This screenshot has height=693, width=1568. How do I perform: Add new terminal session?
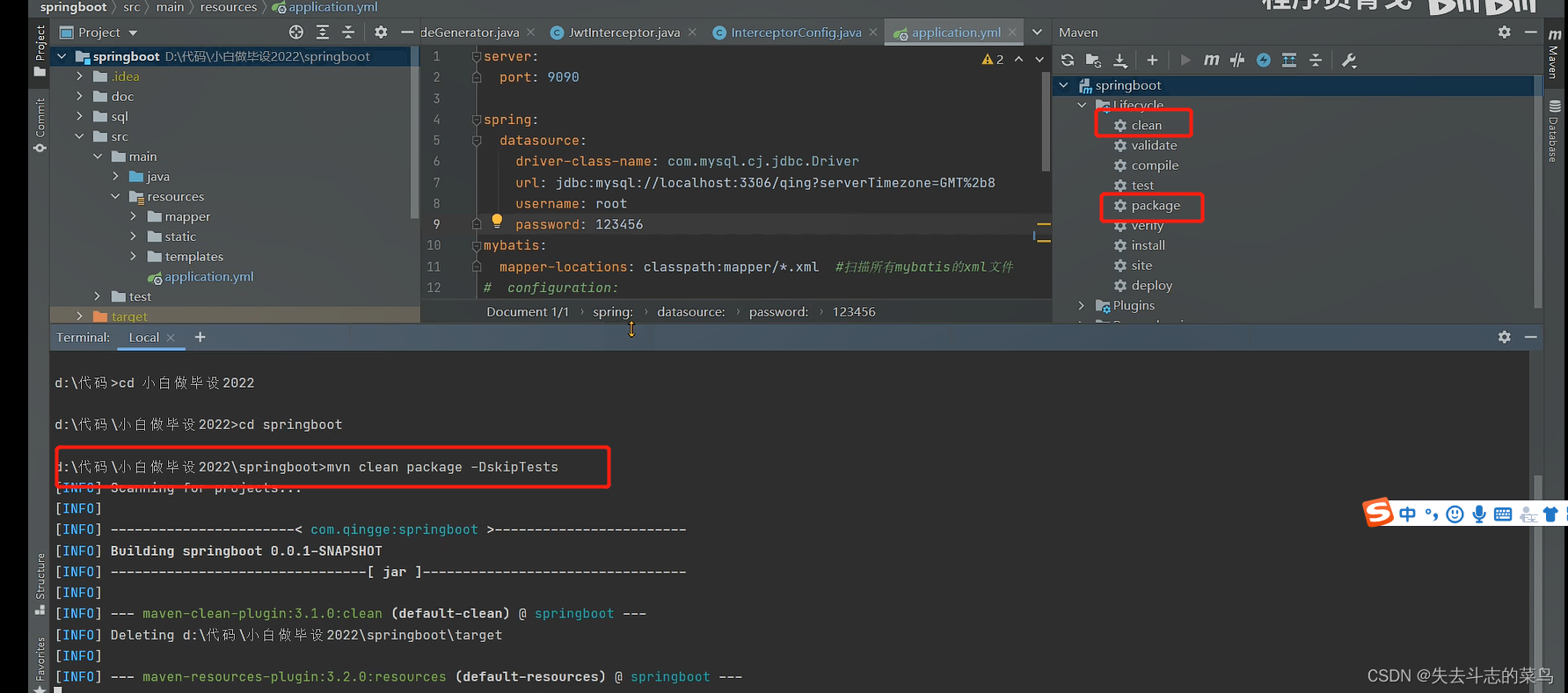click(201, 337)
